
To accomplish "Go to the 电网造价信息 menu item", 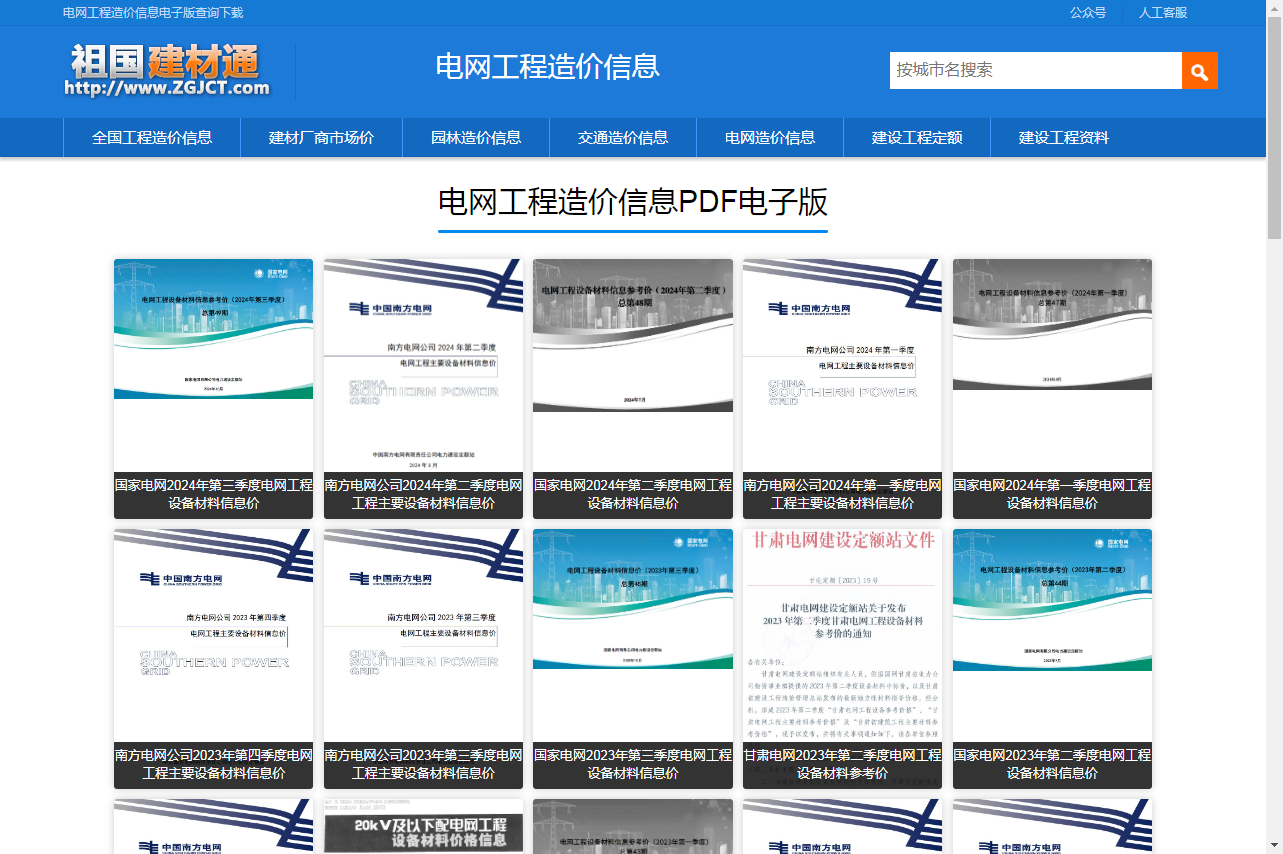I will [770, 138].
